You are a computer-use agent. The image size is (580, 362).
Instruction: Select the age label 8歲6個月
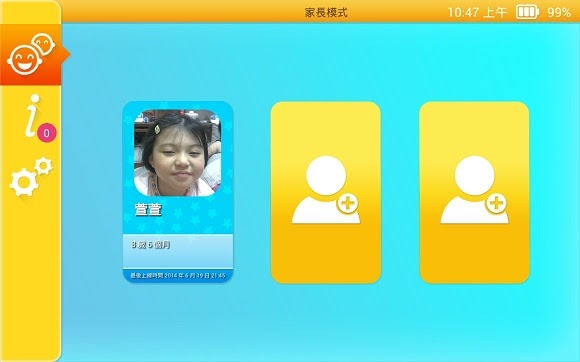[151, 245]
